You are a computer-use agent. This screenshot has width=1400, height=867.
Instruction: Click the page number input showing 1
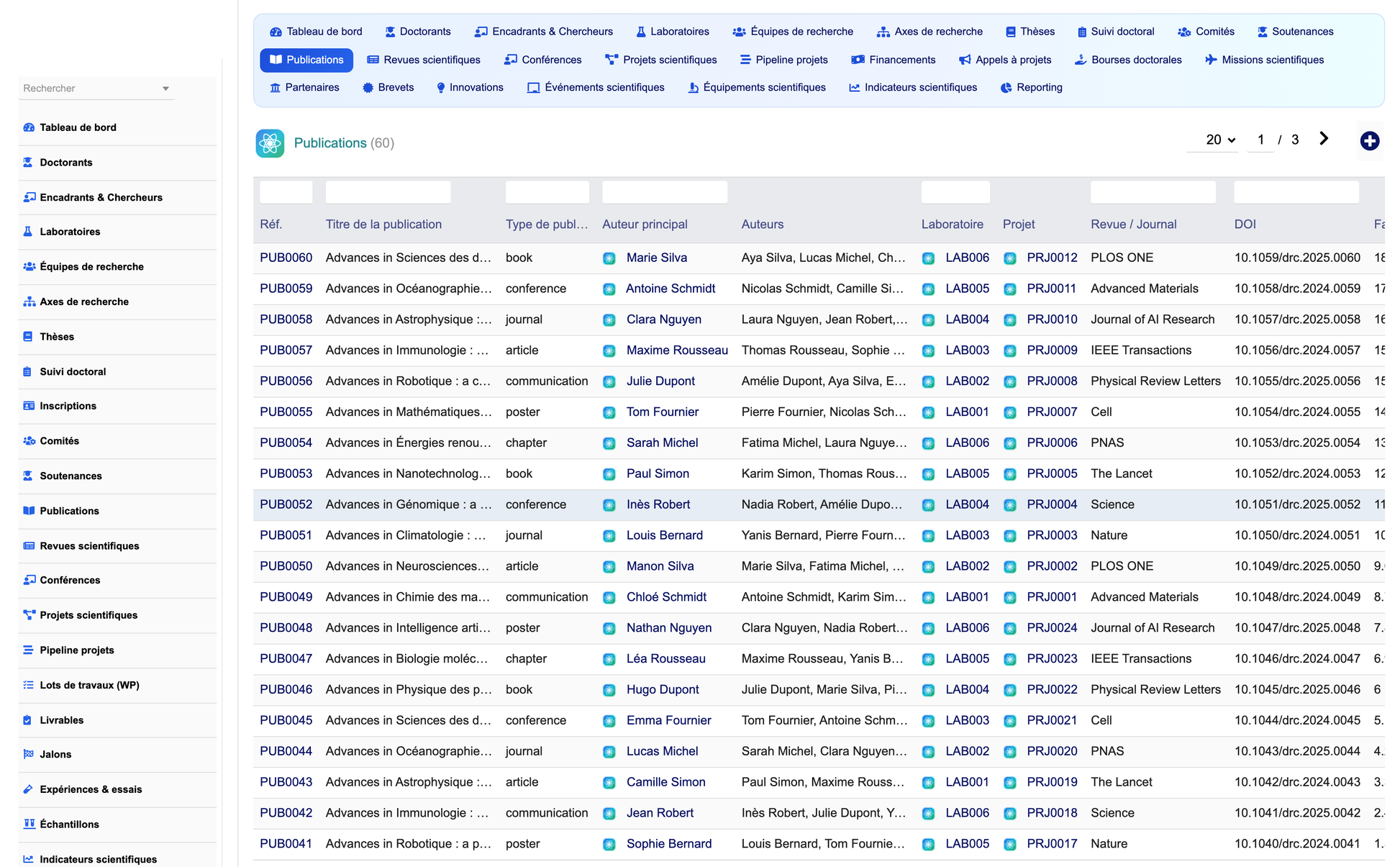point(1260,140)
